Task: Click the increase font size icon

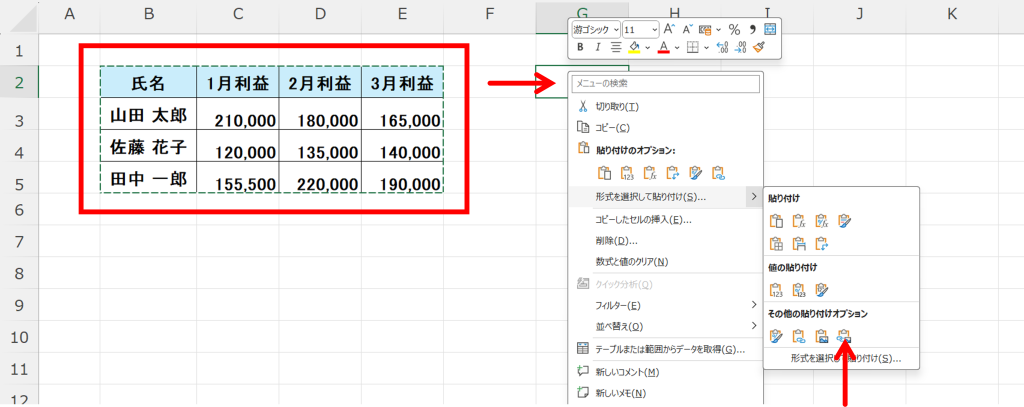Action: click(x=669, y=29)
